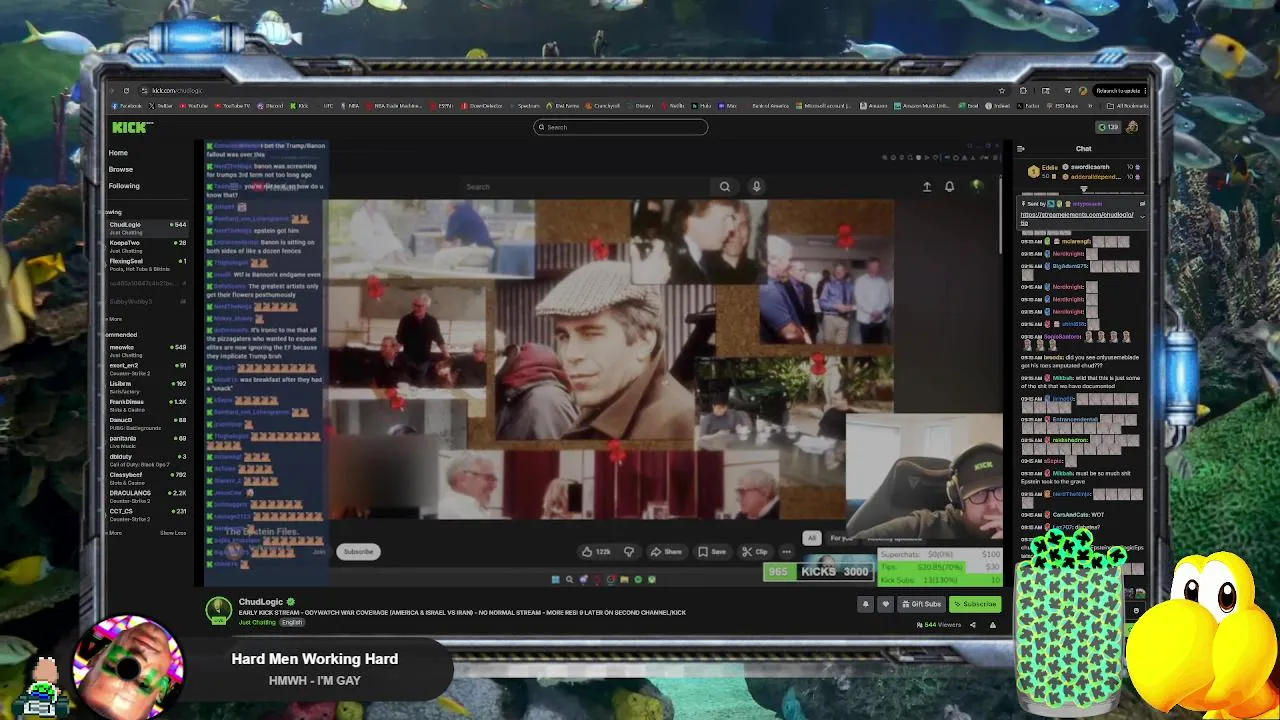Share the stream via share icon
Screen dimensions: 1280x720
972,625
